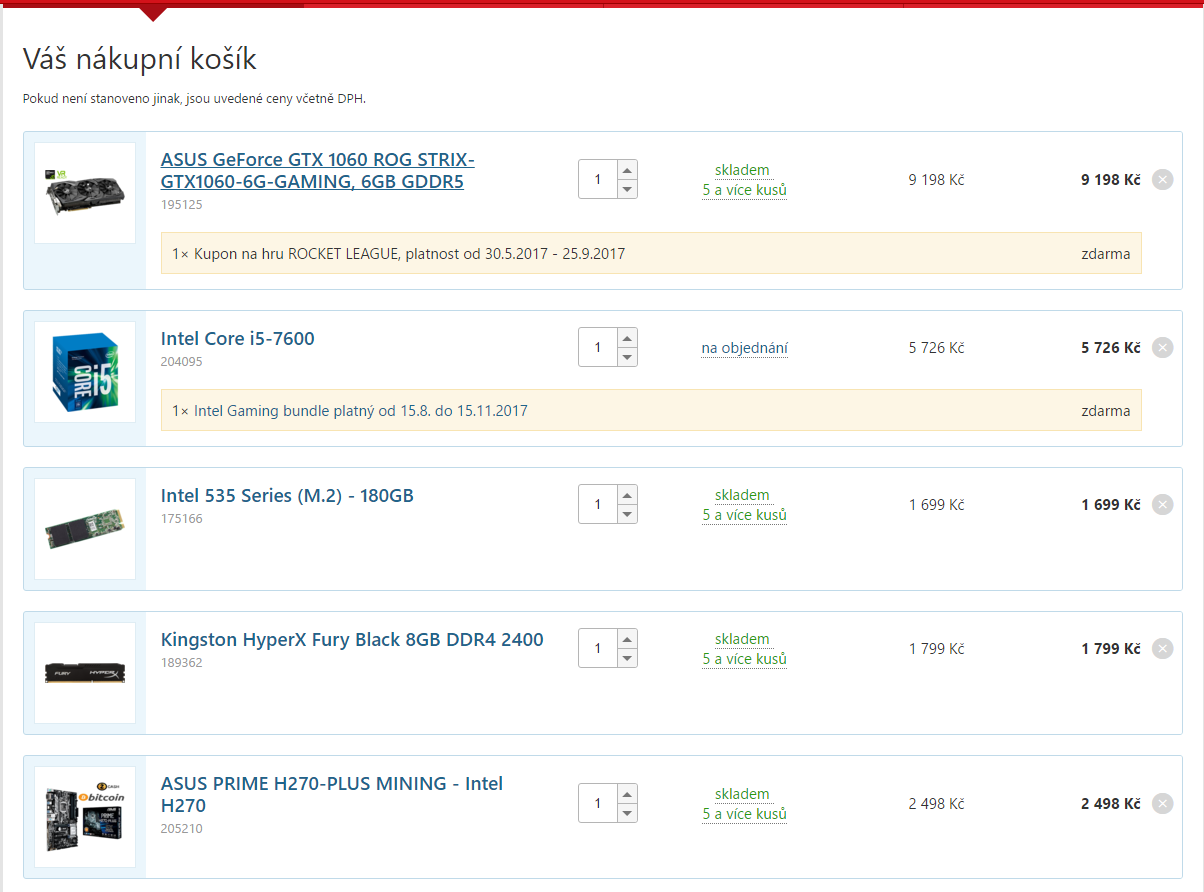Select bold total price 9 198 Kč
Screen dimensions: 1204x892
1110,180
